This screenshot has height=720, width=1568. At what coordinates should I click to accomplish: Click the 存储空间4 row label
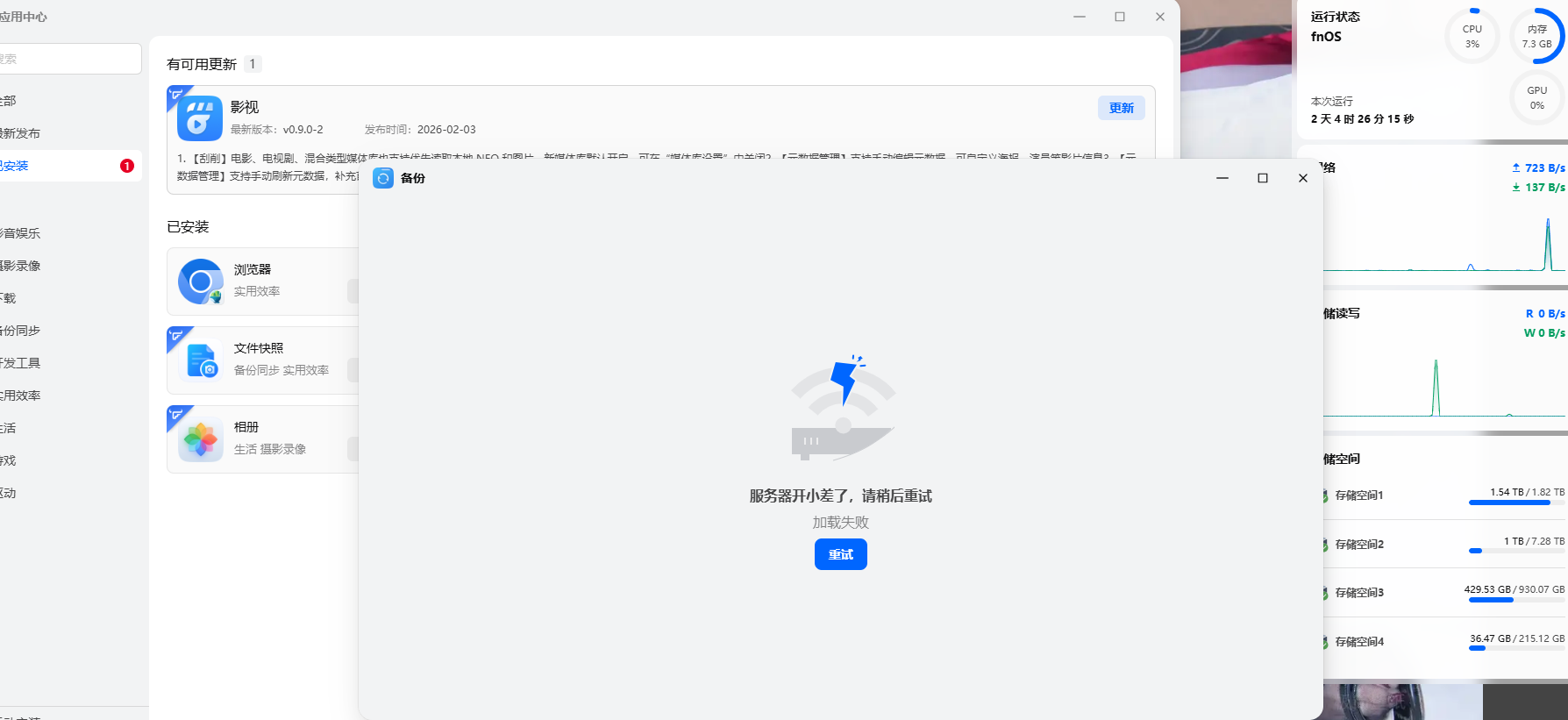click(x=1359, y=642)
